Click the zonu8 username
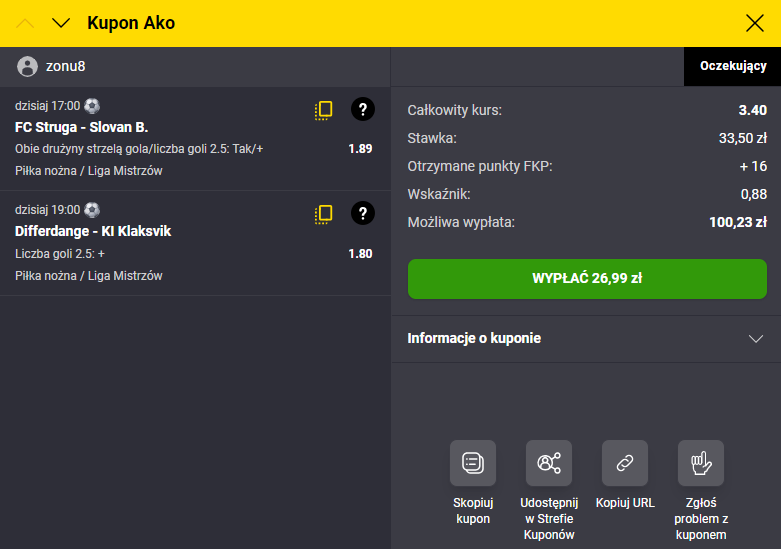Image resolution: width=781 pixels, height=549 pixels. (66, 66)
